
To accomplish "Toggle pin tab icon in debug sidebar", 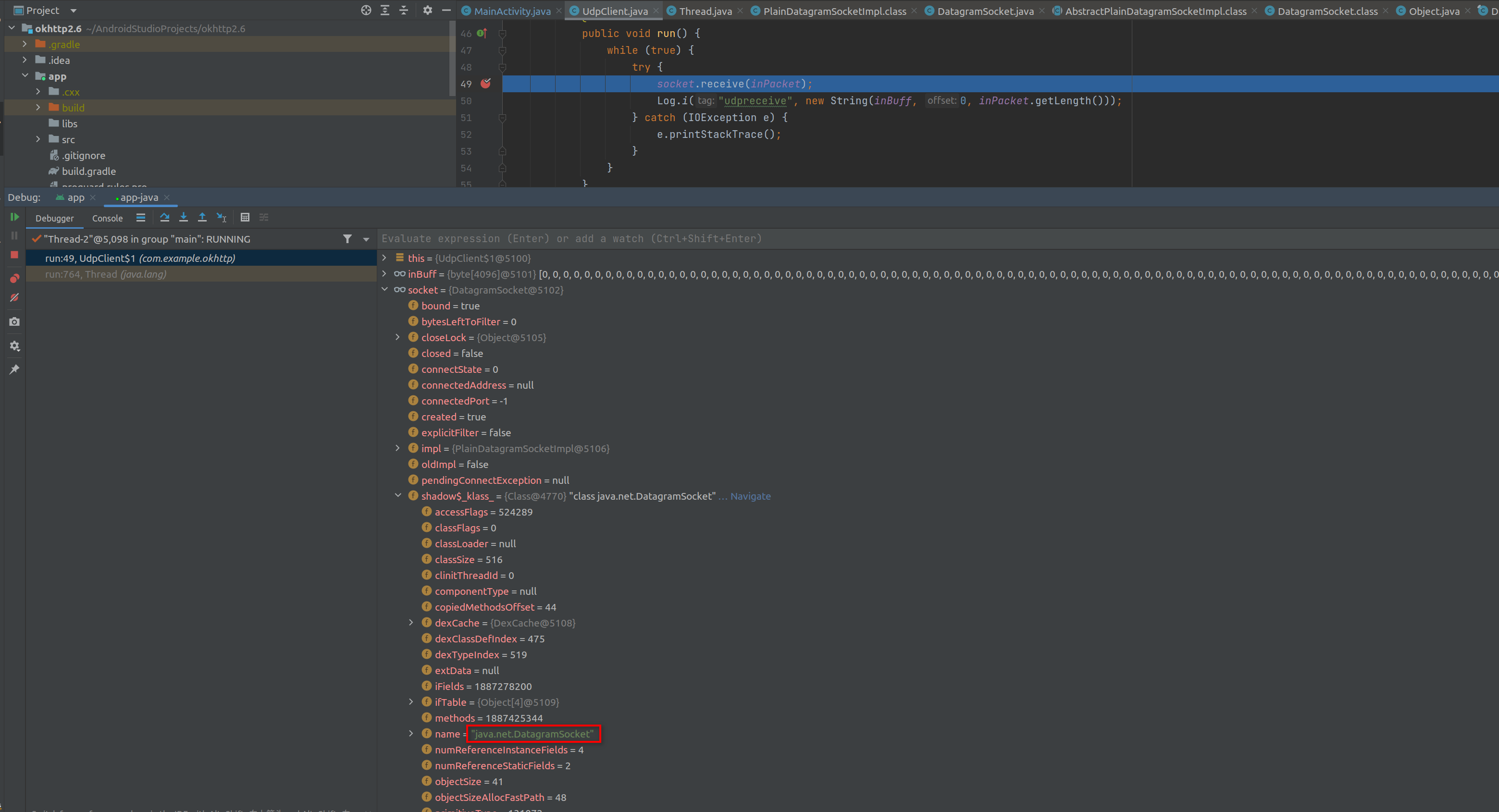I will pos(14,369).
